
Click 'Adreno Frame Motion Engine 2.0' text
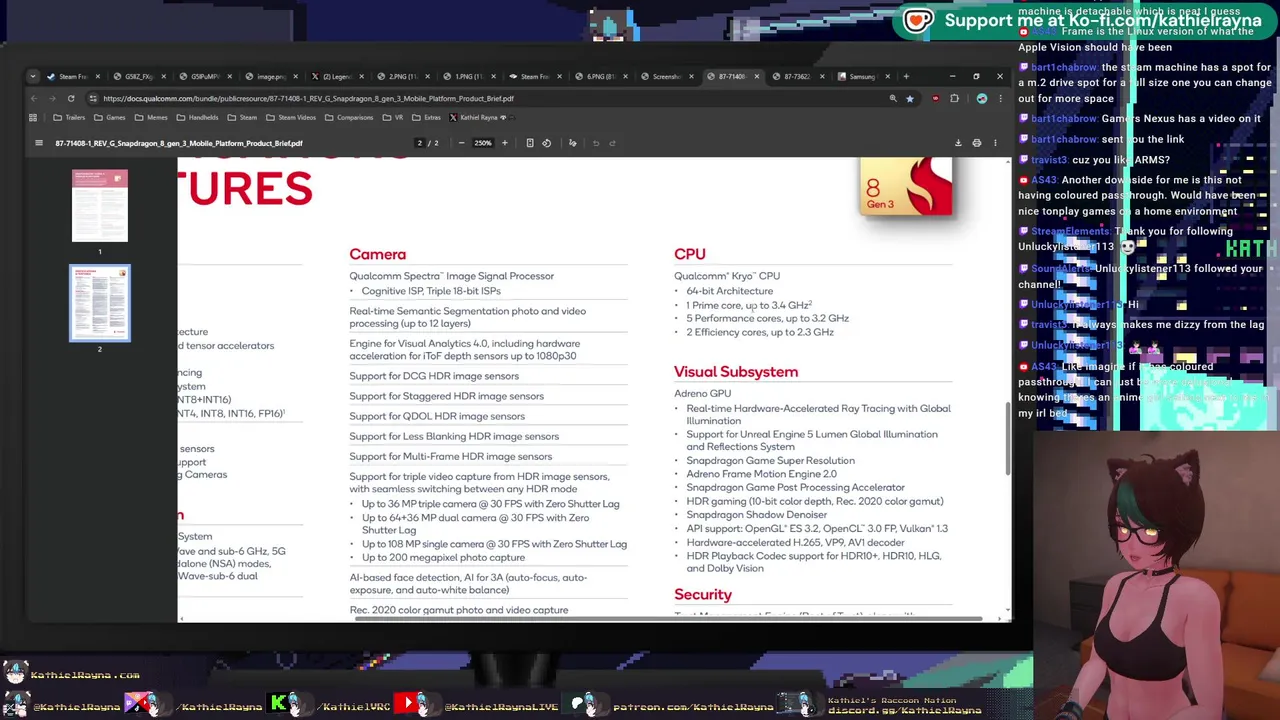761,474
